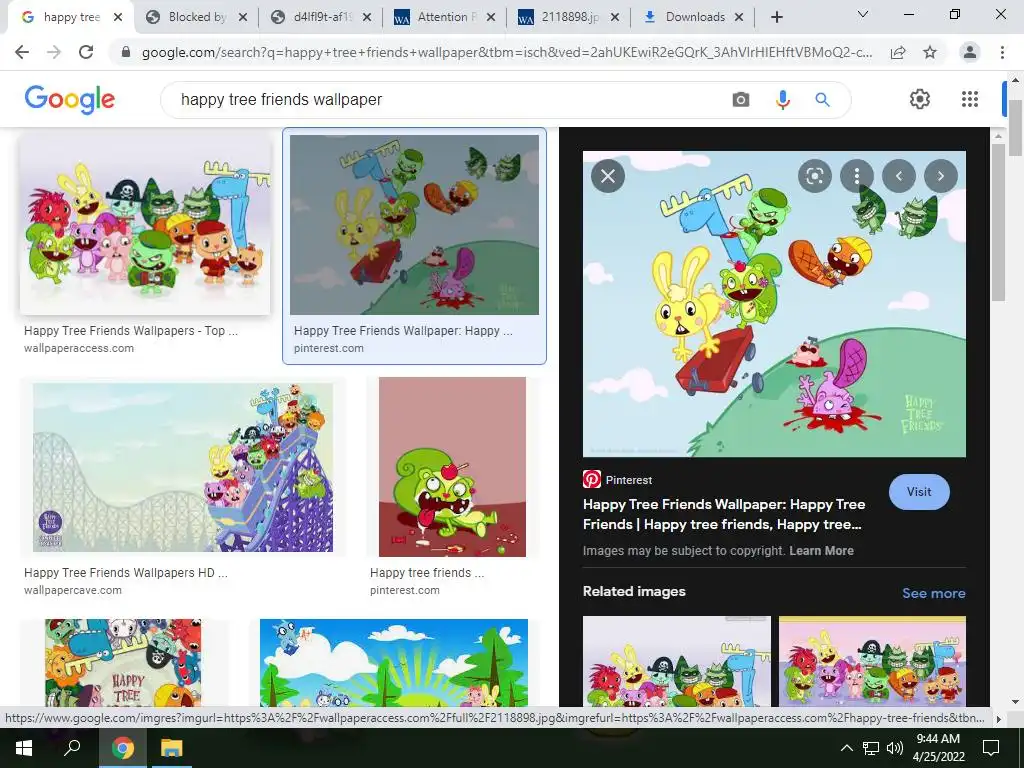Image resolution: width=1024 pixels, height=768 pixels.
Task: Click the preview panel scrollbar thumb
Action: [x=998, y=222]
